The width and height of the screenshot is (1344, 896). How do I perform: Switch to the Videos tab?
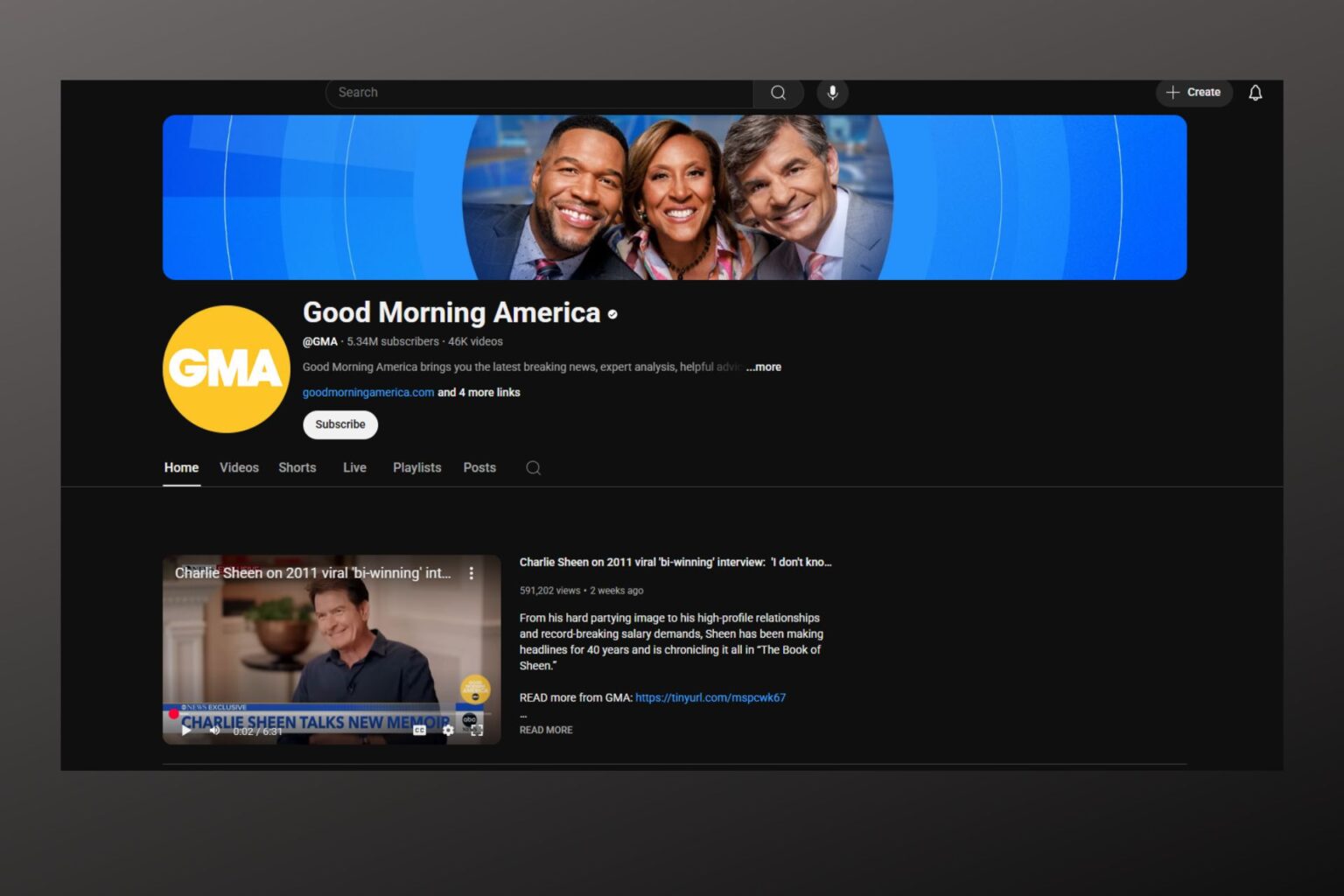239,468
